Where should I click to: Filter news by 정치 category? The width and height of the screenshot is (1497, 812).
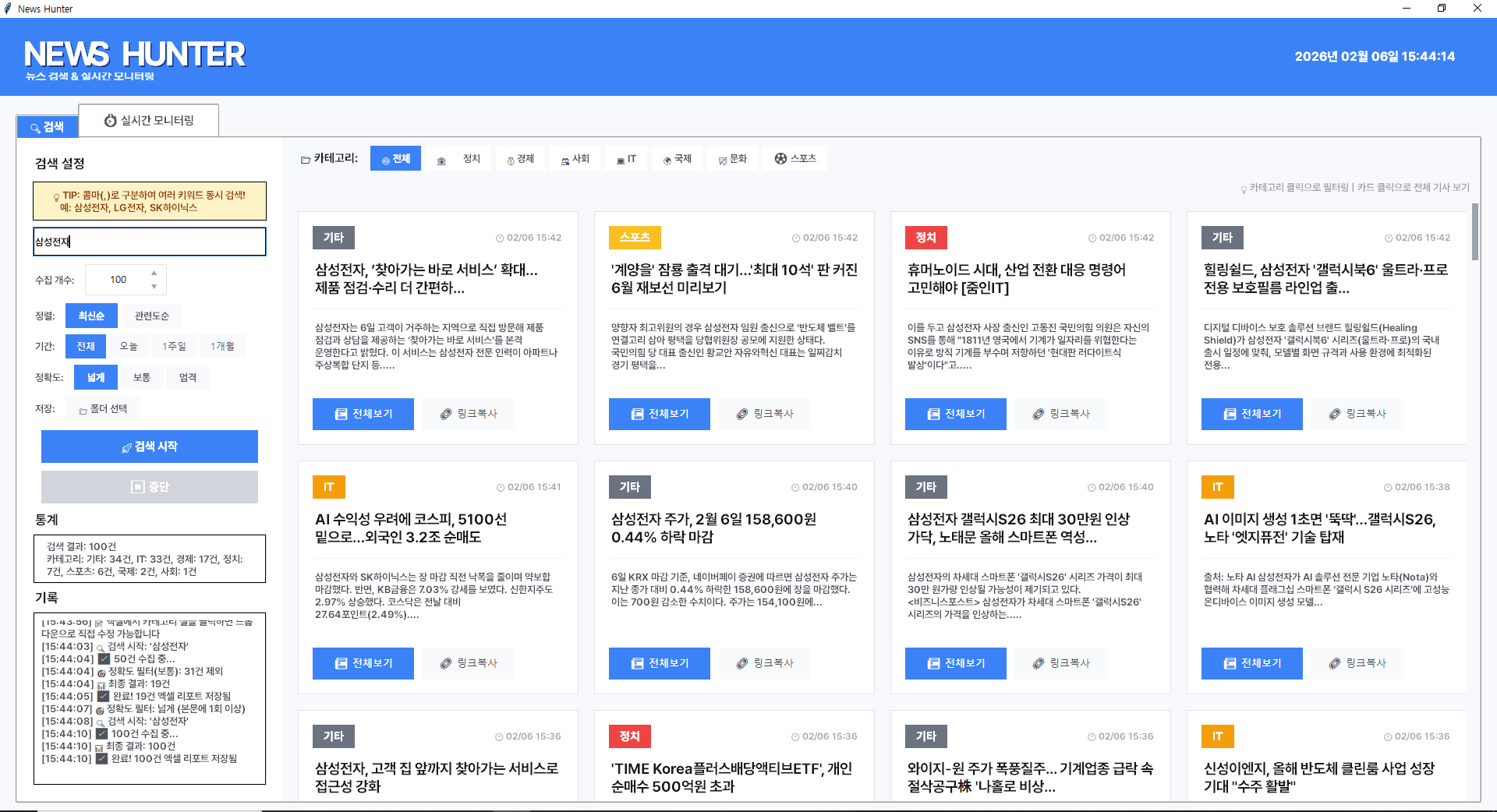[460, 158]
